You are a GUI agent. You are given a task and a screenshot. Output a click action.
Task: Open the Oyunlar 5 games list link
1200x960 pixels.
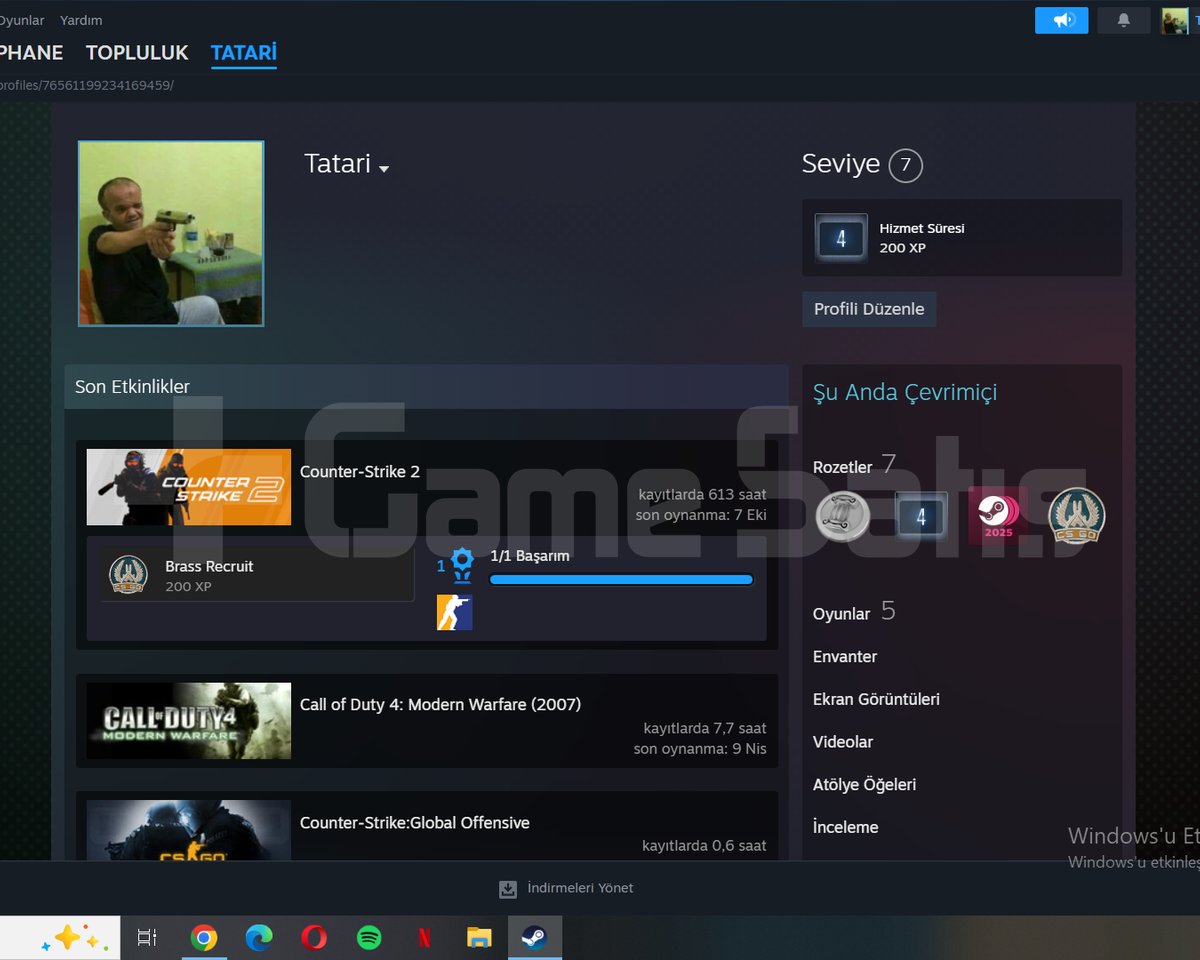tap(854, 612)
